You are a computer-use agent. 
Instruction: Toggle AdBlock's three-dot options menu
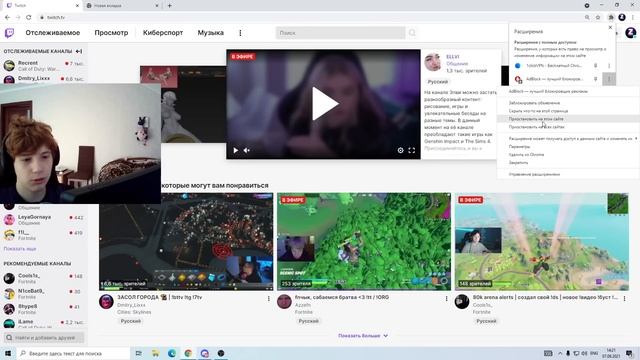609,79
